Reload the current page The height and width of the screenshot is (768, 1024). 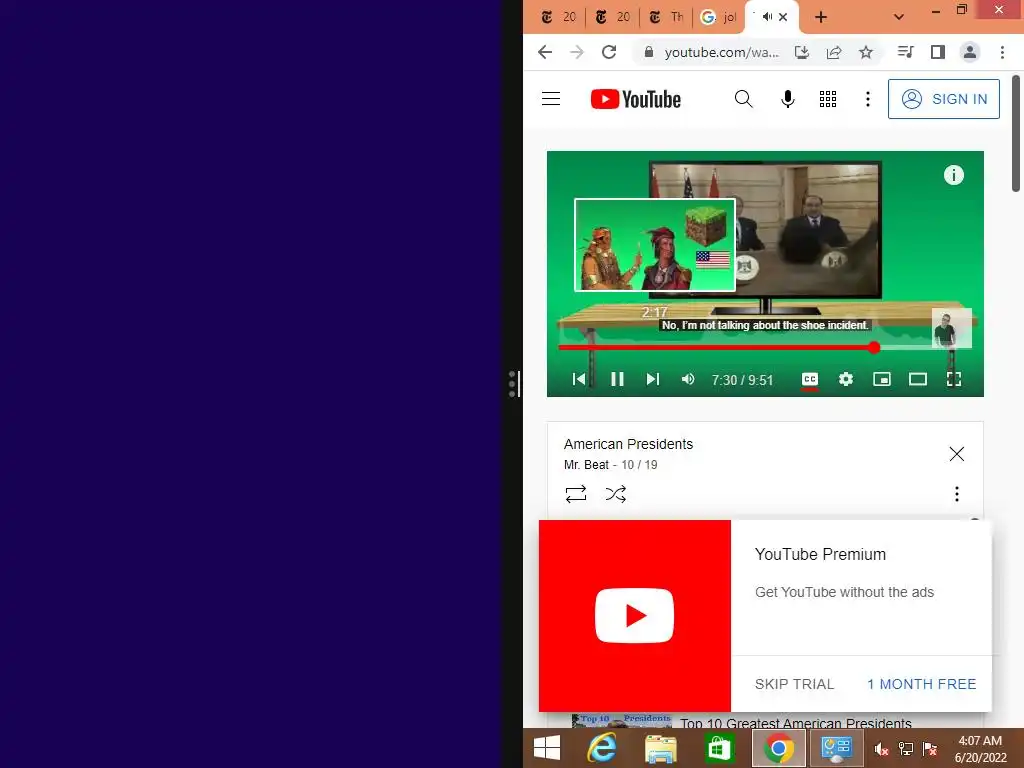point(609,52)
